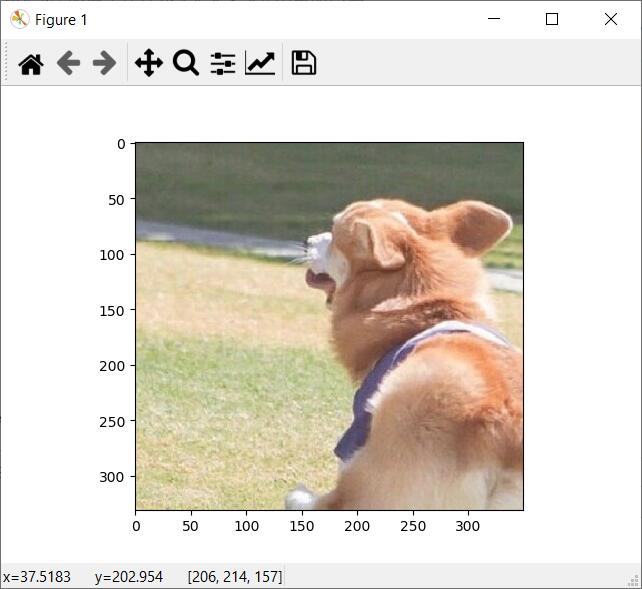
Task: Select the Zoom to rectangle magnifier
Action: click(x=186, y=63)
